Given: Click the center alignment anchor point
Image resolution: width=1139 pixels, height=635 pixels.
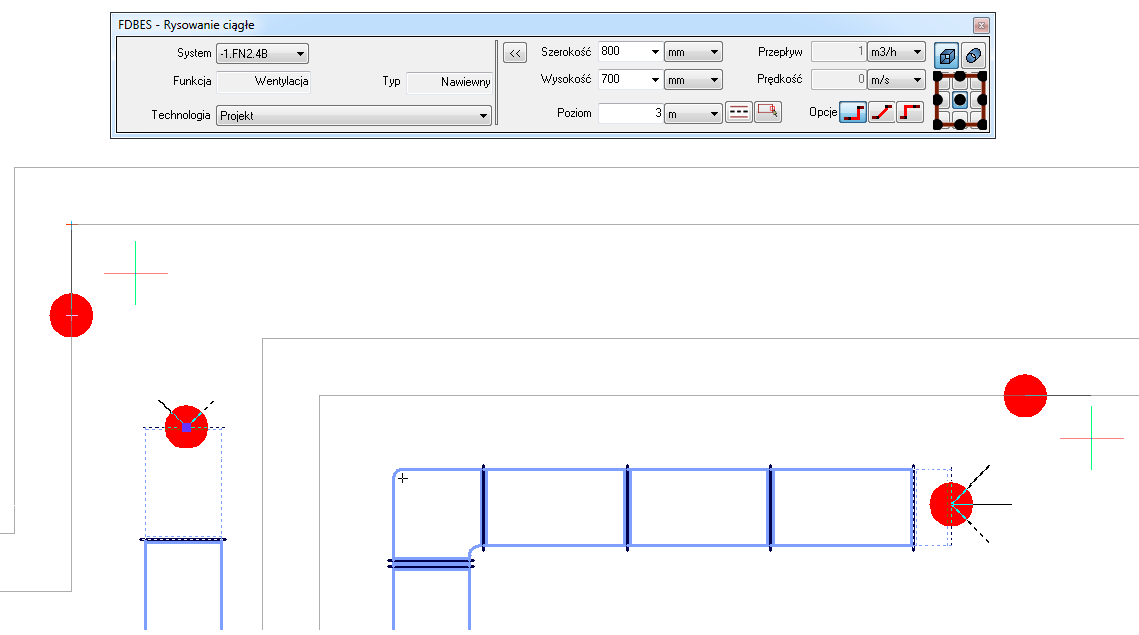Looking at the screenshot, I should (x=960, y=100).
